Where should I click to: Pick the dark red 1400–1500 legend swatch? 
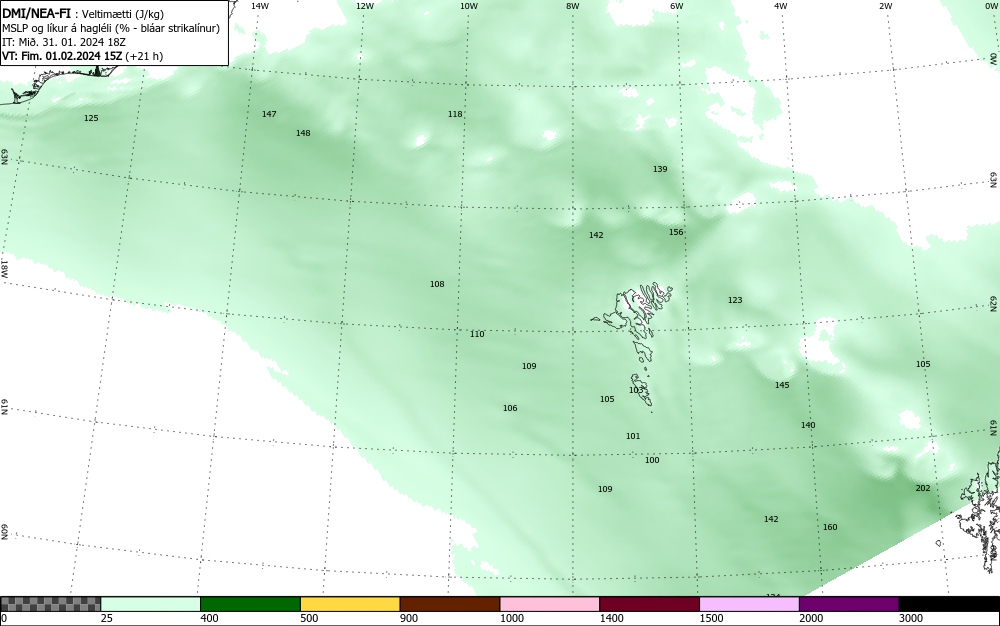pos(649,604)
